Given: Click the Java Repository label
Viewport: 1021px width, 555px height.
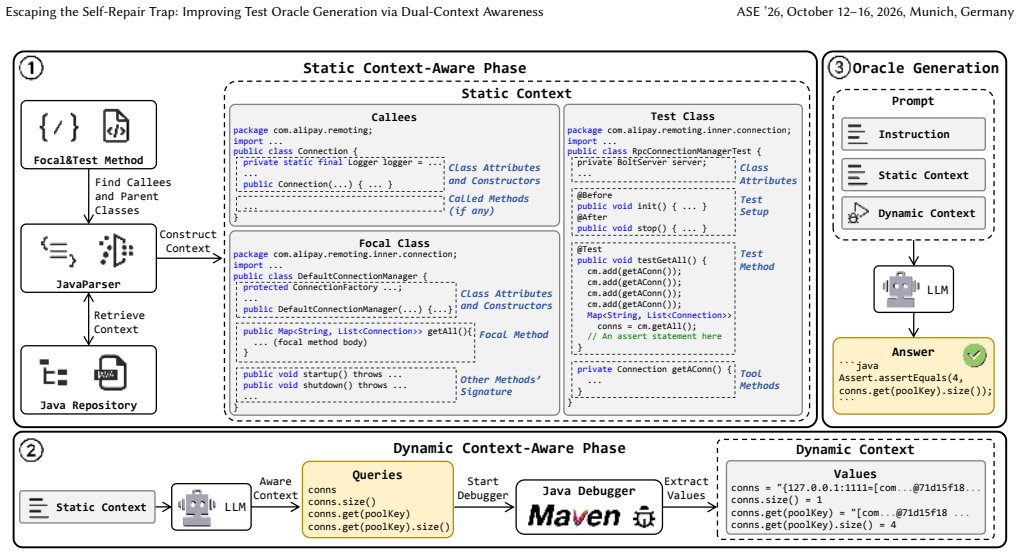Looking at the screenshot, I should 89,405.
